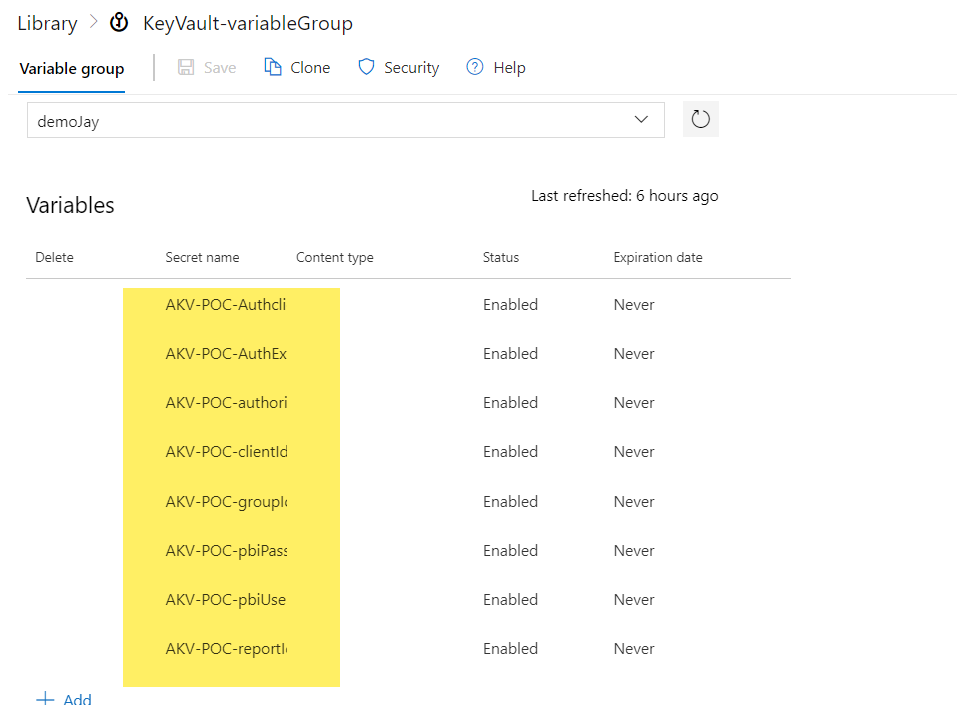Click Never expiration of AKV-POC-pbiUse

(634, 599)
